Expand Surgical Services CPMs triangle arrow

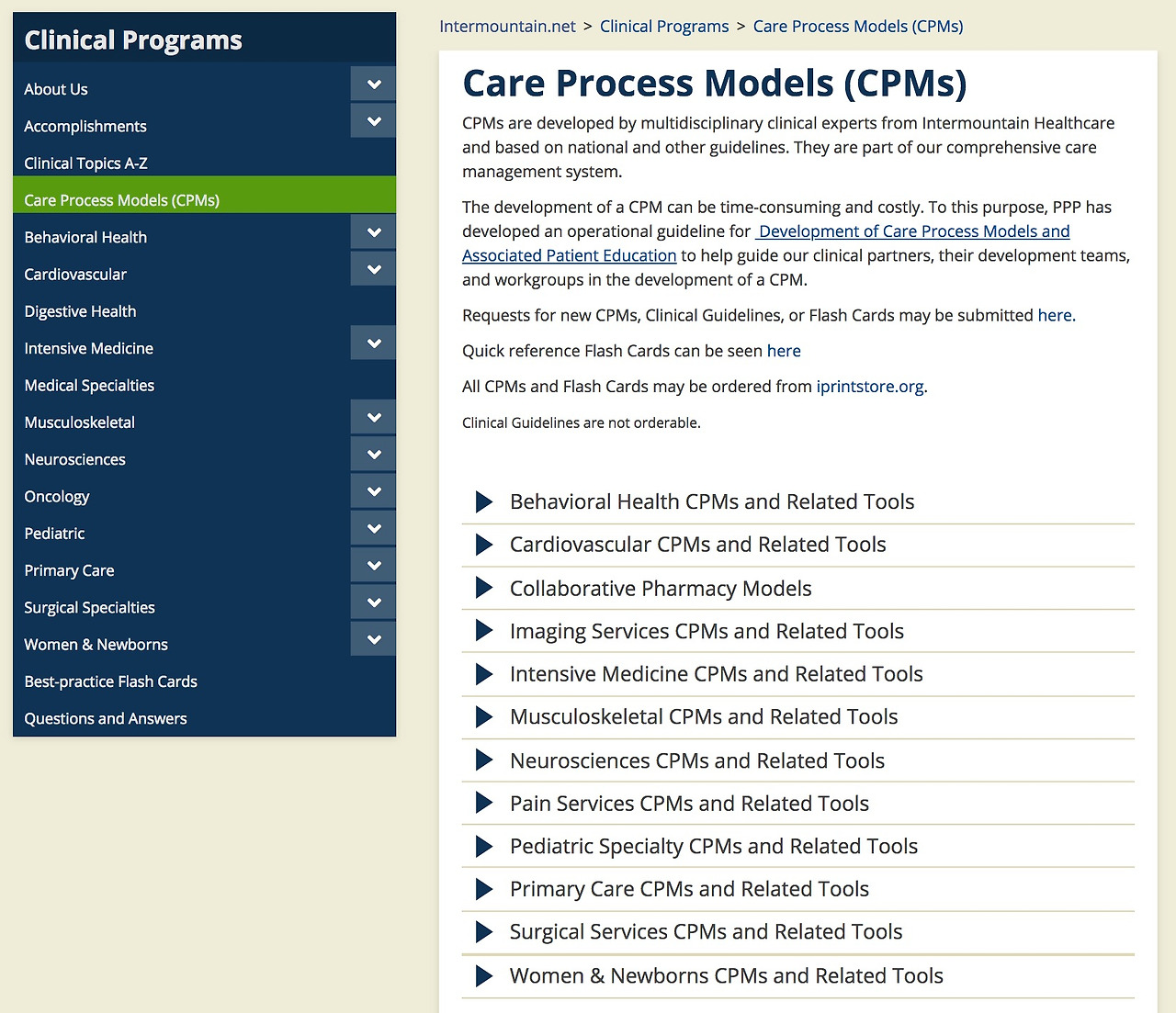[484, 932]
